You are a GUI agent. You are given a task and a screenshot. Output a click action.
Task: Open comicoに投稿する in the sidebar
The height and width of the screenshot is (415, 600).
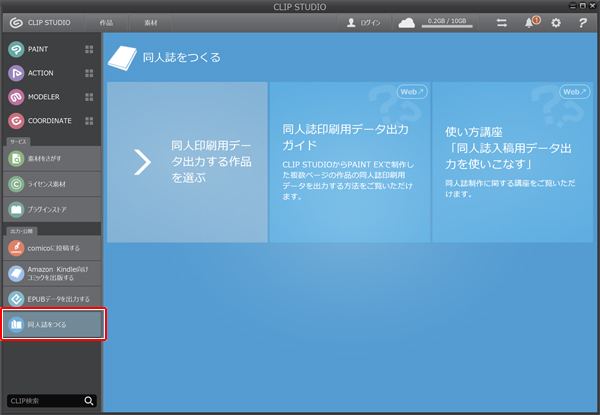point(52,248)
